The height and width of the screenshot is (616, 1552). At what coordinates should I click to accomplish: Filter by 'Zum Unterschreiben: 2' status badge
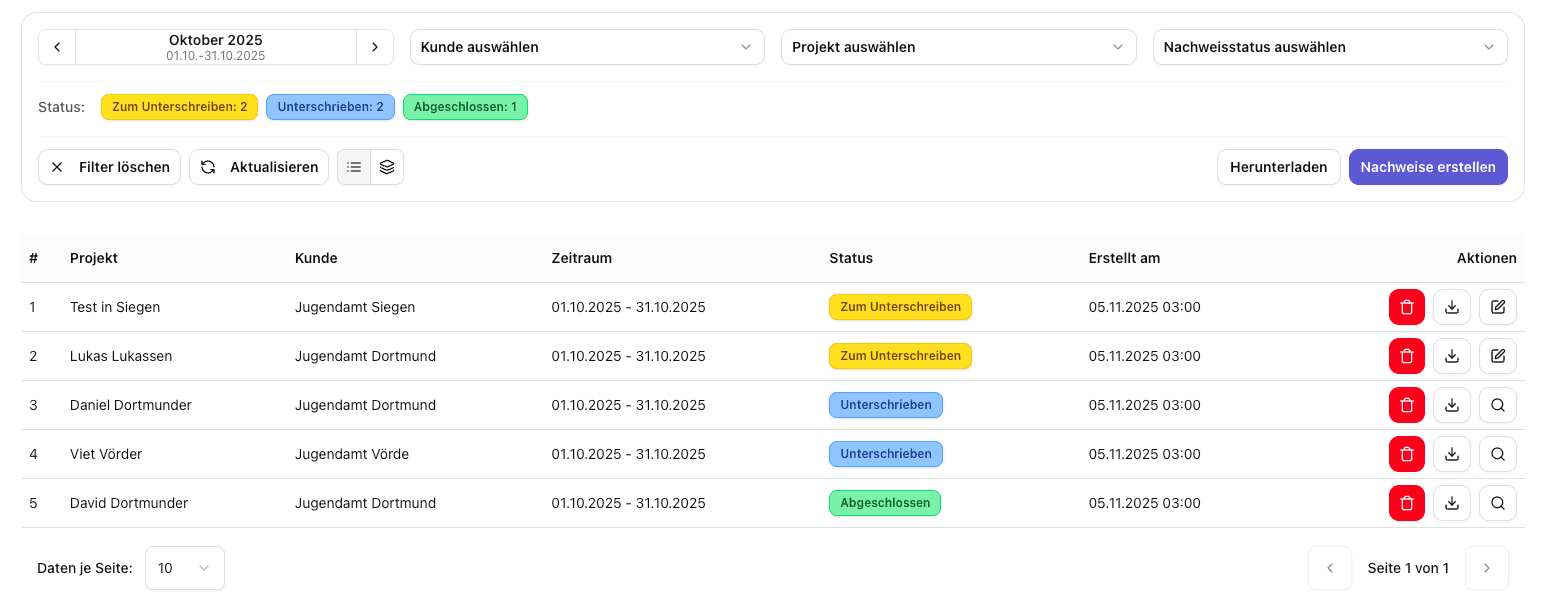(x=179, y=107)
